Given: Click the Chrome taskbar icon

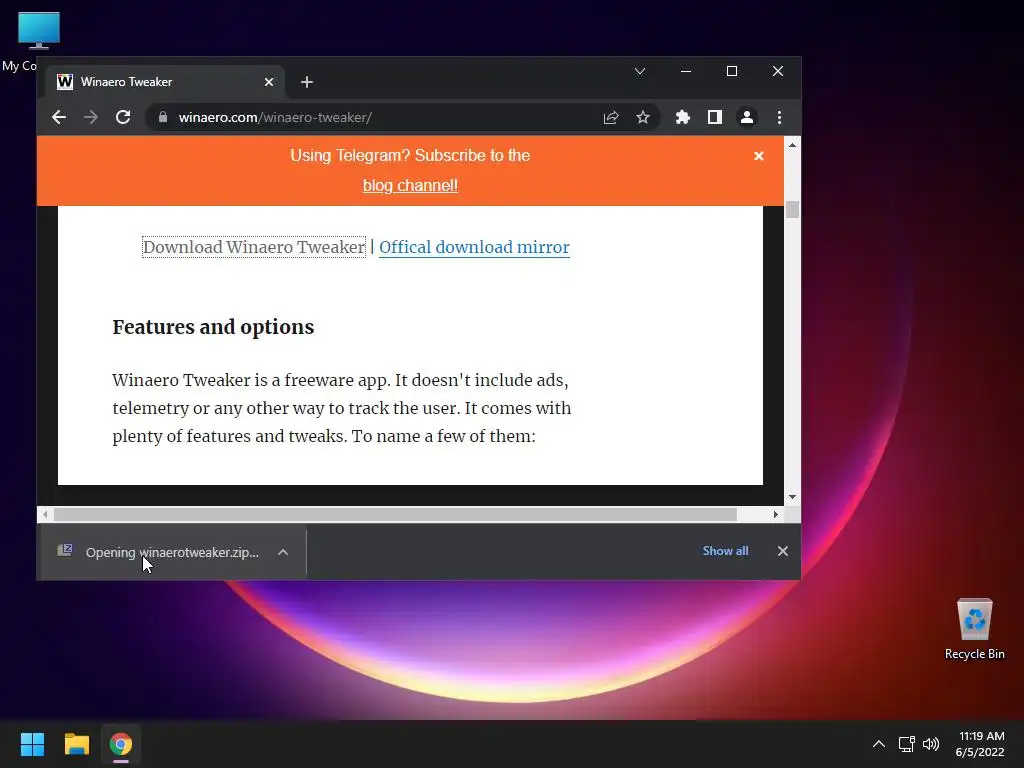Looking at the screenshot, I should 121,744.
